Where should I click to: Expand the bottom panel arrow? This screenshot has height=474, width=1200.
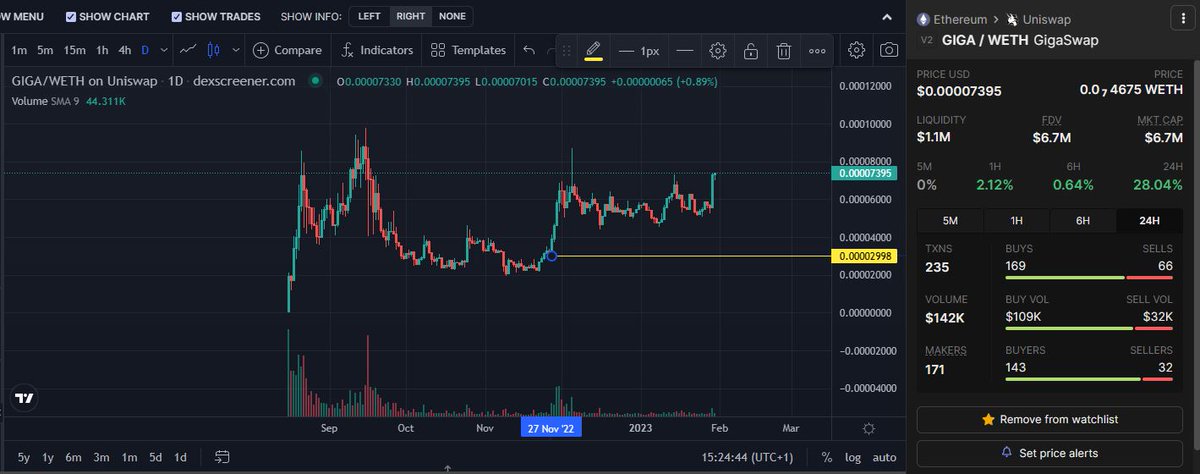[x=447, y=469]
